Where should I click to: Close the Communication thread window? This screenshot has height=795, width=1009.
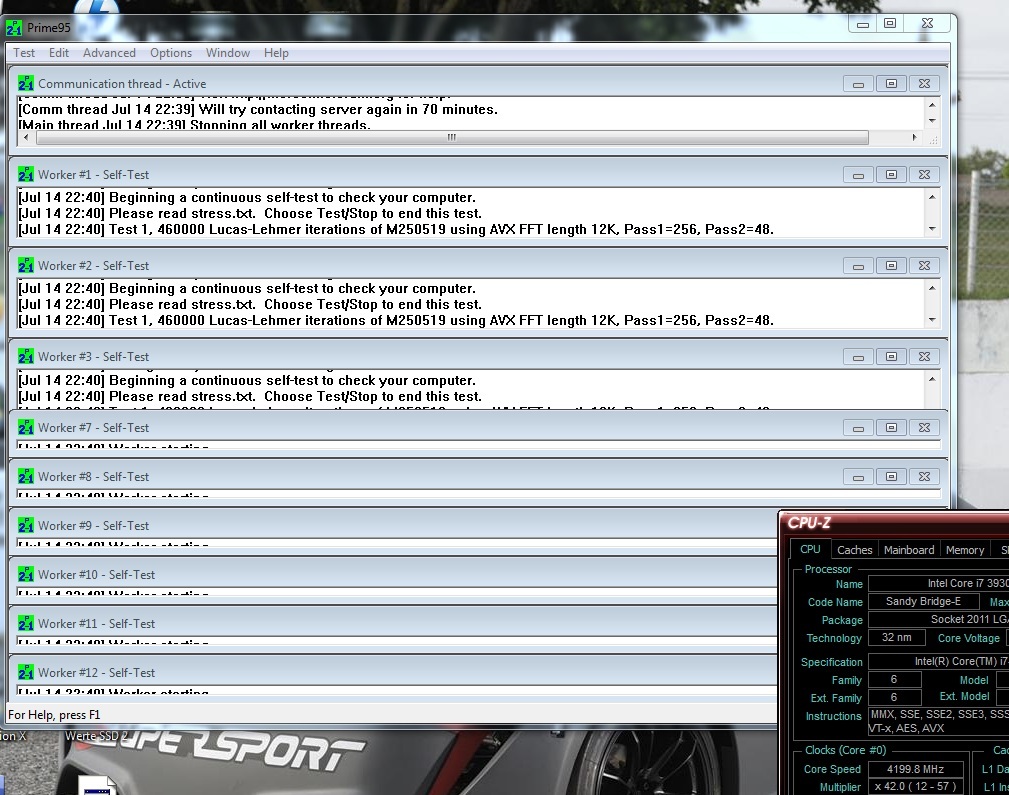click(x=924, y=84)
